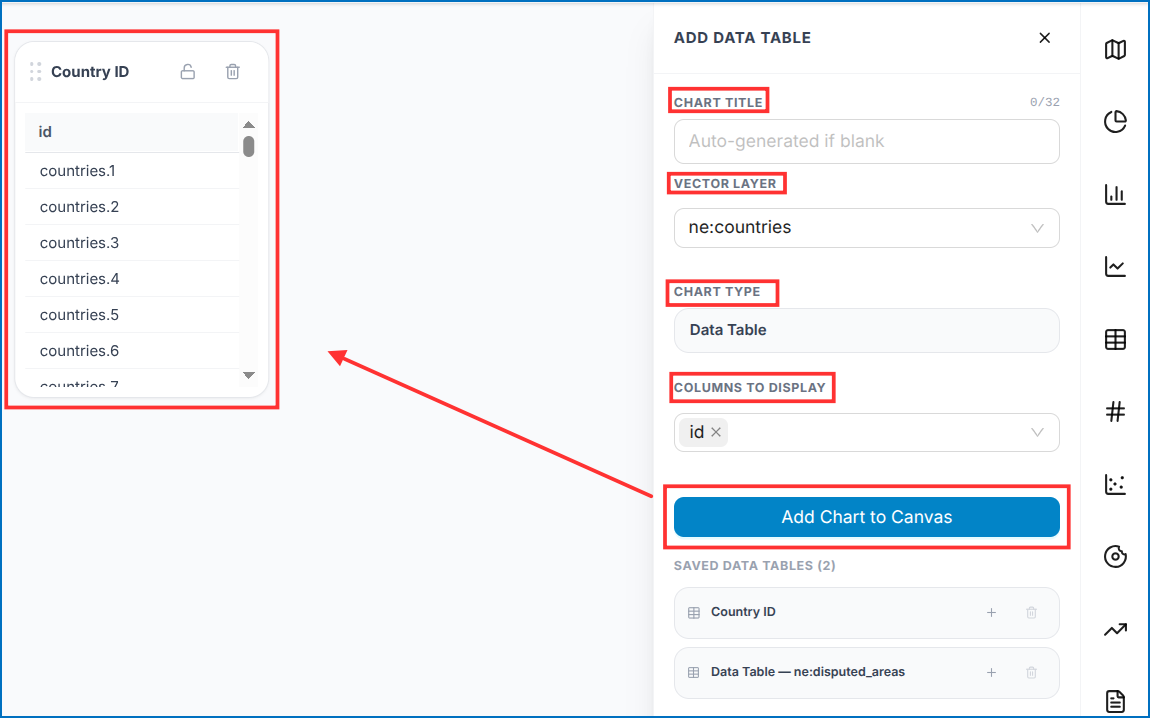This screenshot has width=1150, height=718.
Task: Select the trend arrow icon
Action: 1115,629
